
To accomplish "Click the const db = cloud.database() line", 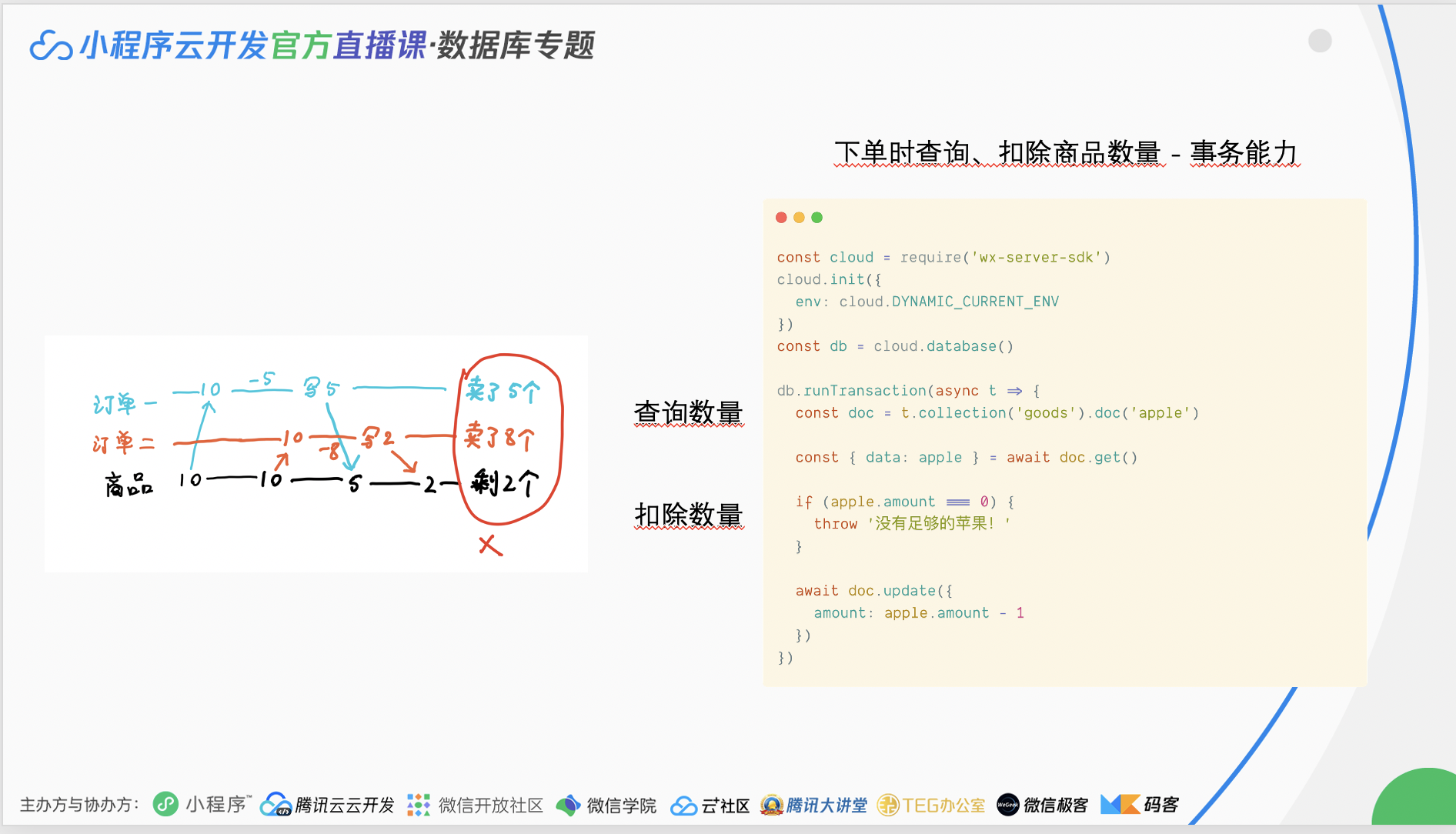I will pyautogui.click(x=895, y=346).
